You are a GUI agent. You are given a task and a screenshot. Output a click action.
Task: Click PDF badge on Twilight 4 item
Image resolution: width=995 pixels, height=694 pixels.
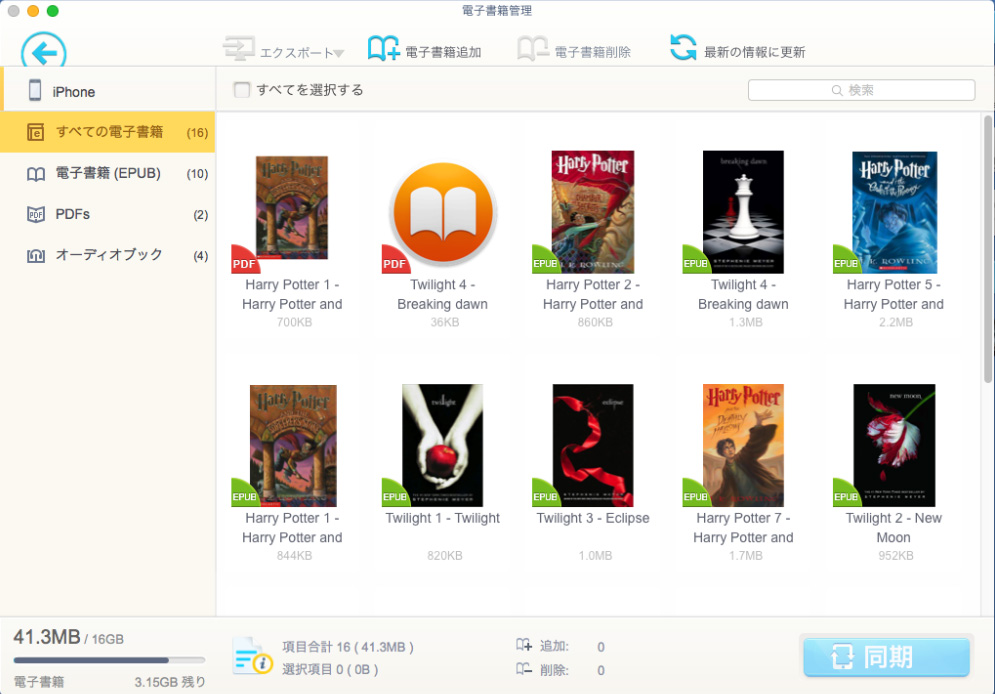pyautogui.click(x=394, y=263)
